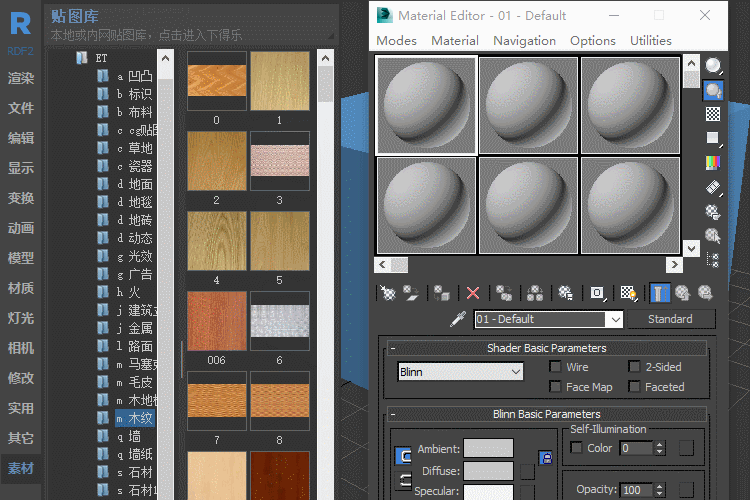The image size is (750, 500).
Task: Open the Video Color Check icon
Action: [x=713, y=162]
